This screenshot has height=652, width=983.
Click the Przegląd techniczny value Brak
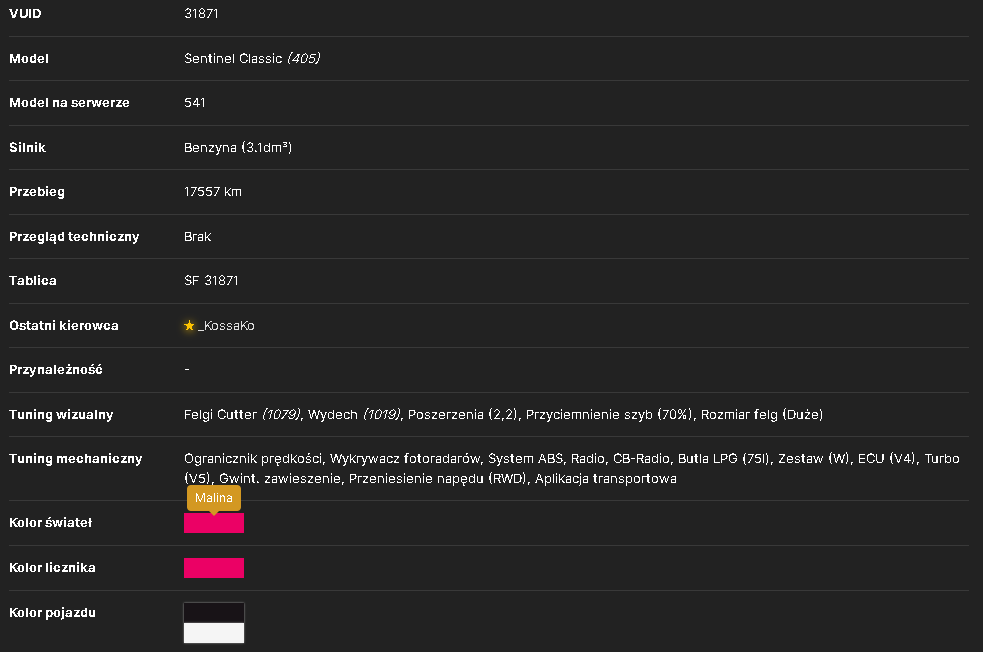(197, 237)
